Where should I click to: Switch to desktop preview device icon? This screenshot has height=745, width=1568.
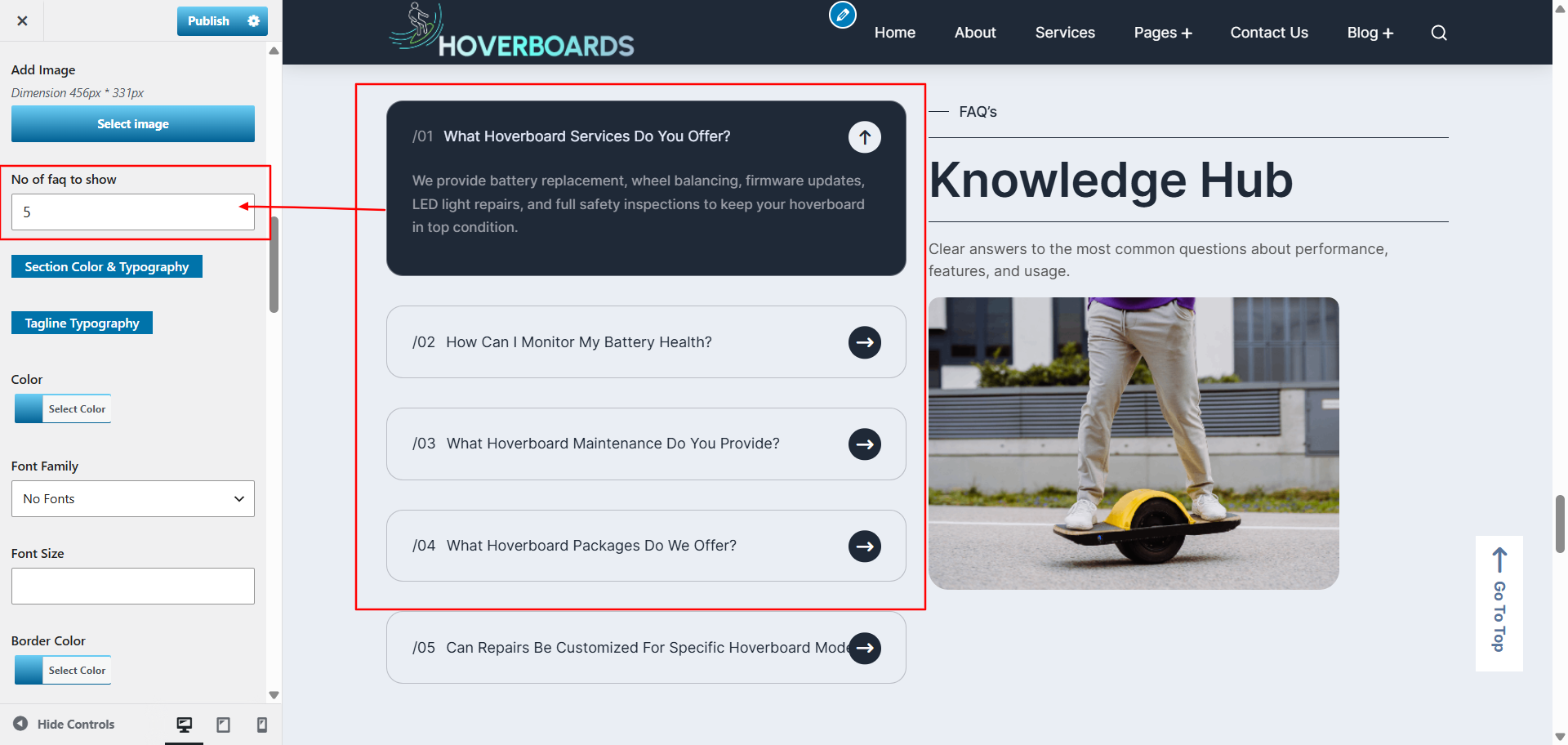click(185, 725)
